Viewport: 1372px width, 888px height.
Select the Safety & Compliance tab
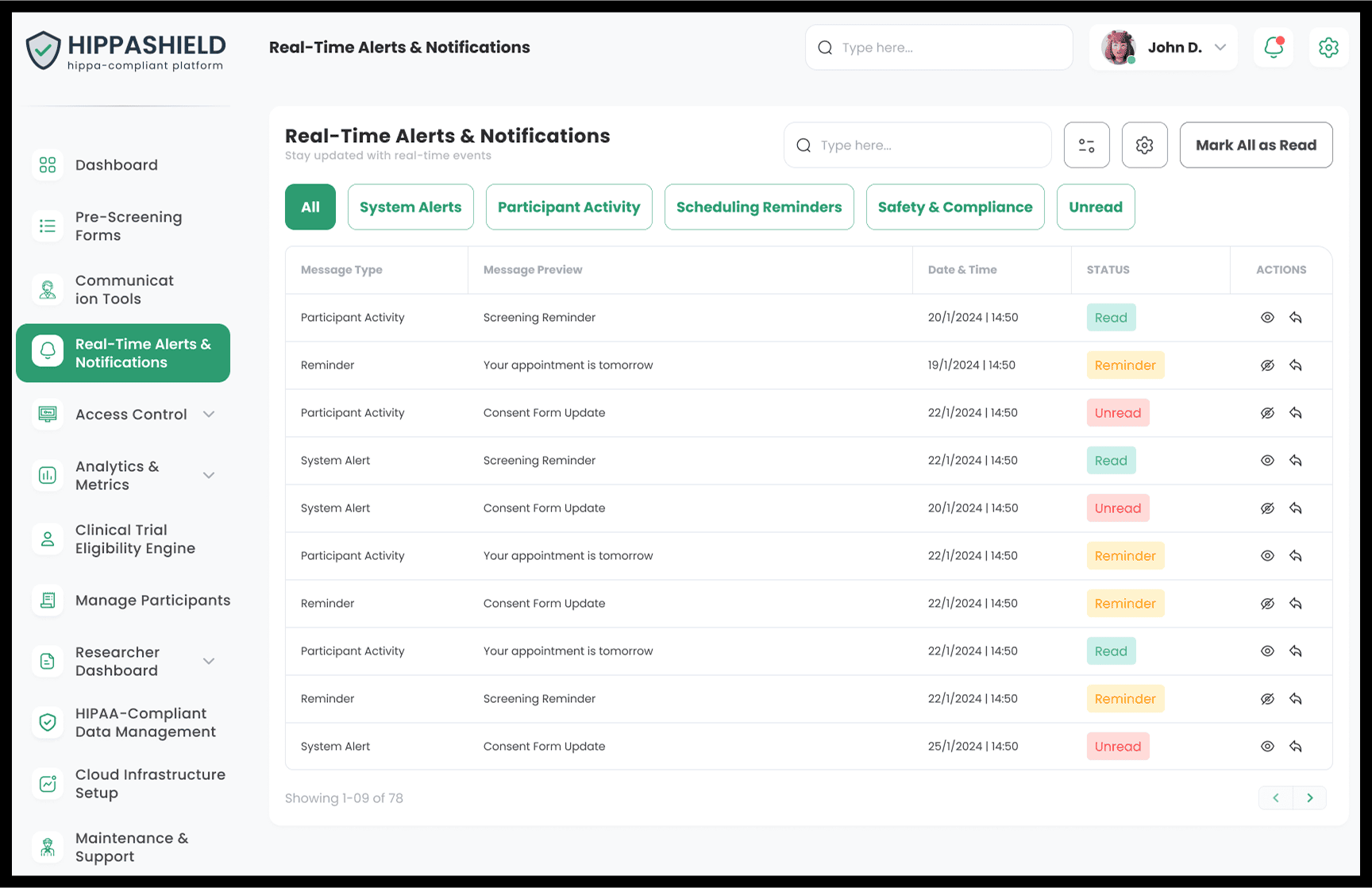pyautogui.click(x=954, y=207)
